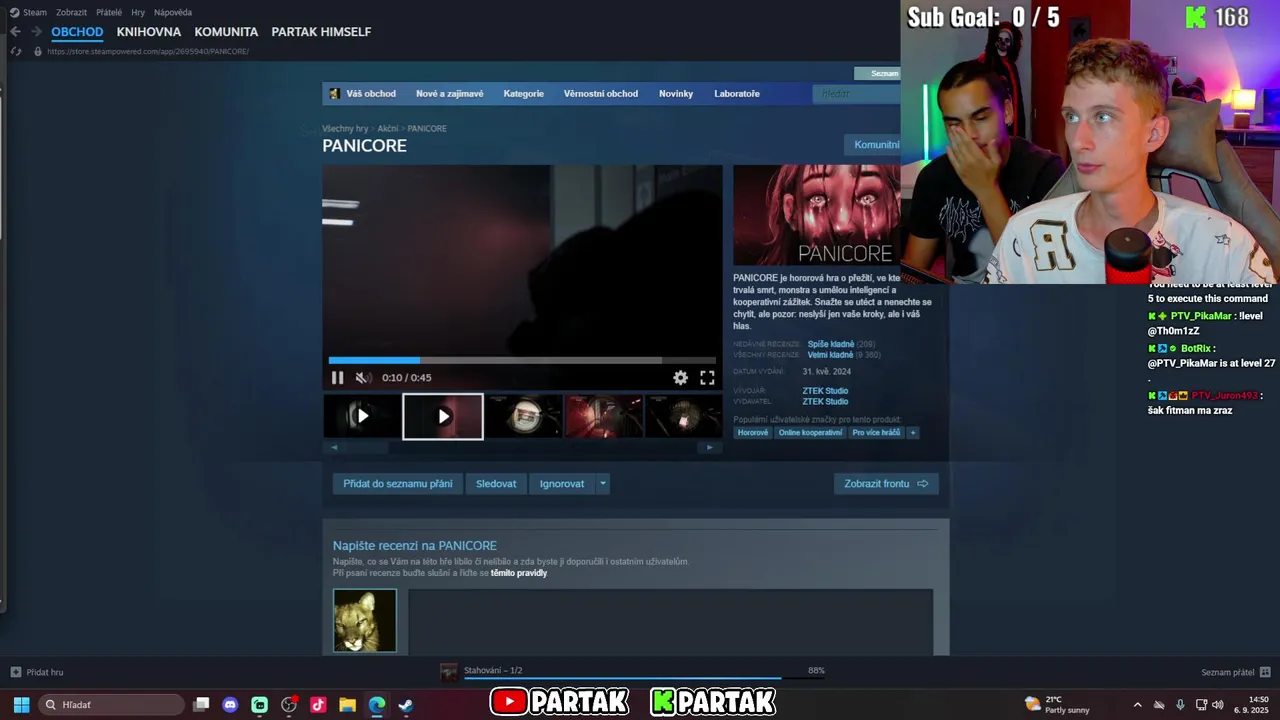Click the Windows taskbar search box
Image resolution: width=1280 pixels, height=720 pixels.
tap(111, 705)
